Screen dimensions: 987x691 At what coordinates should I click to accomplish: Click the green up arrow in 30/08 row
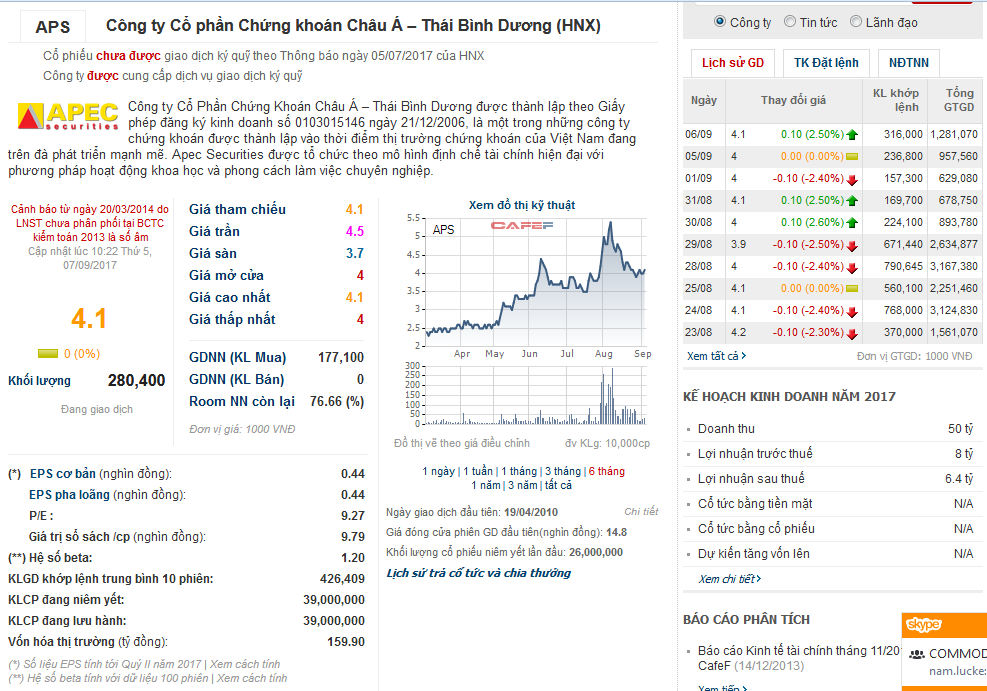click(x=852, y=222)
